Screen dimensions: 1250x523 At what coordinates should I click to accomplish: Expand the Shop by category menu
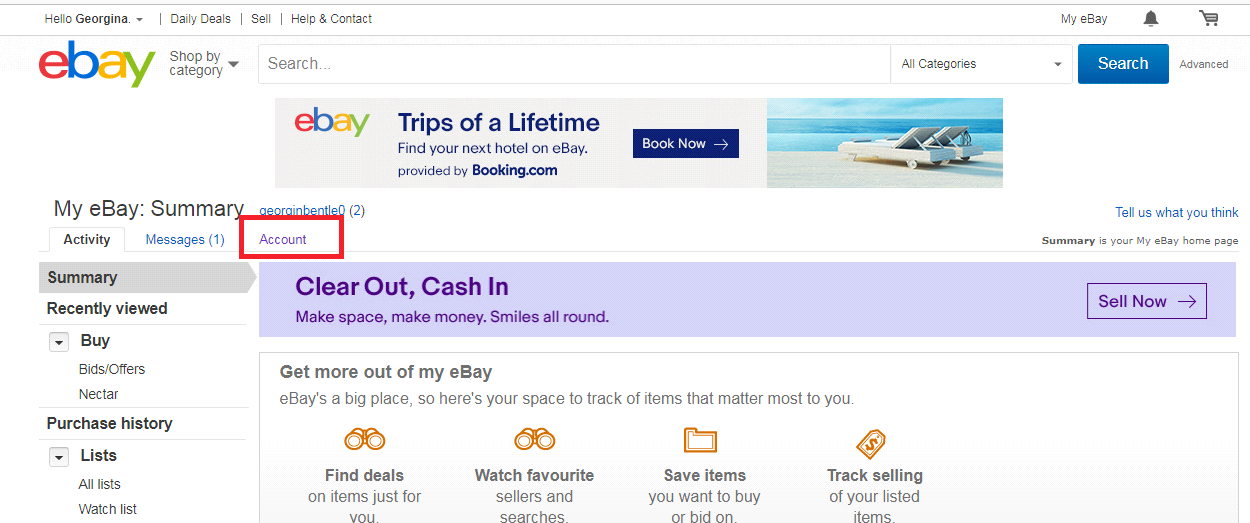204,64
